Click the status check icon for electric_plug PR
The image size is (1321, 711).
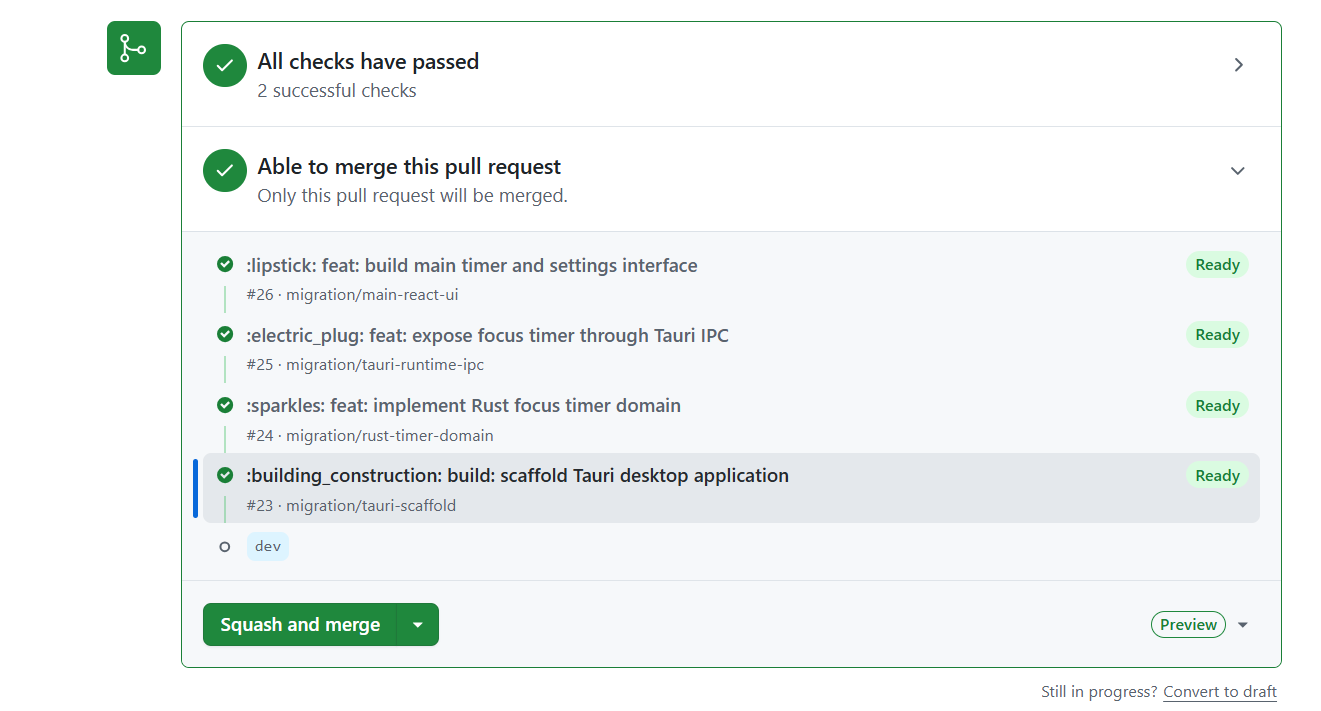click(x=225, y=334)
